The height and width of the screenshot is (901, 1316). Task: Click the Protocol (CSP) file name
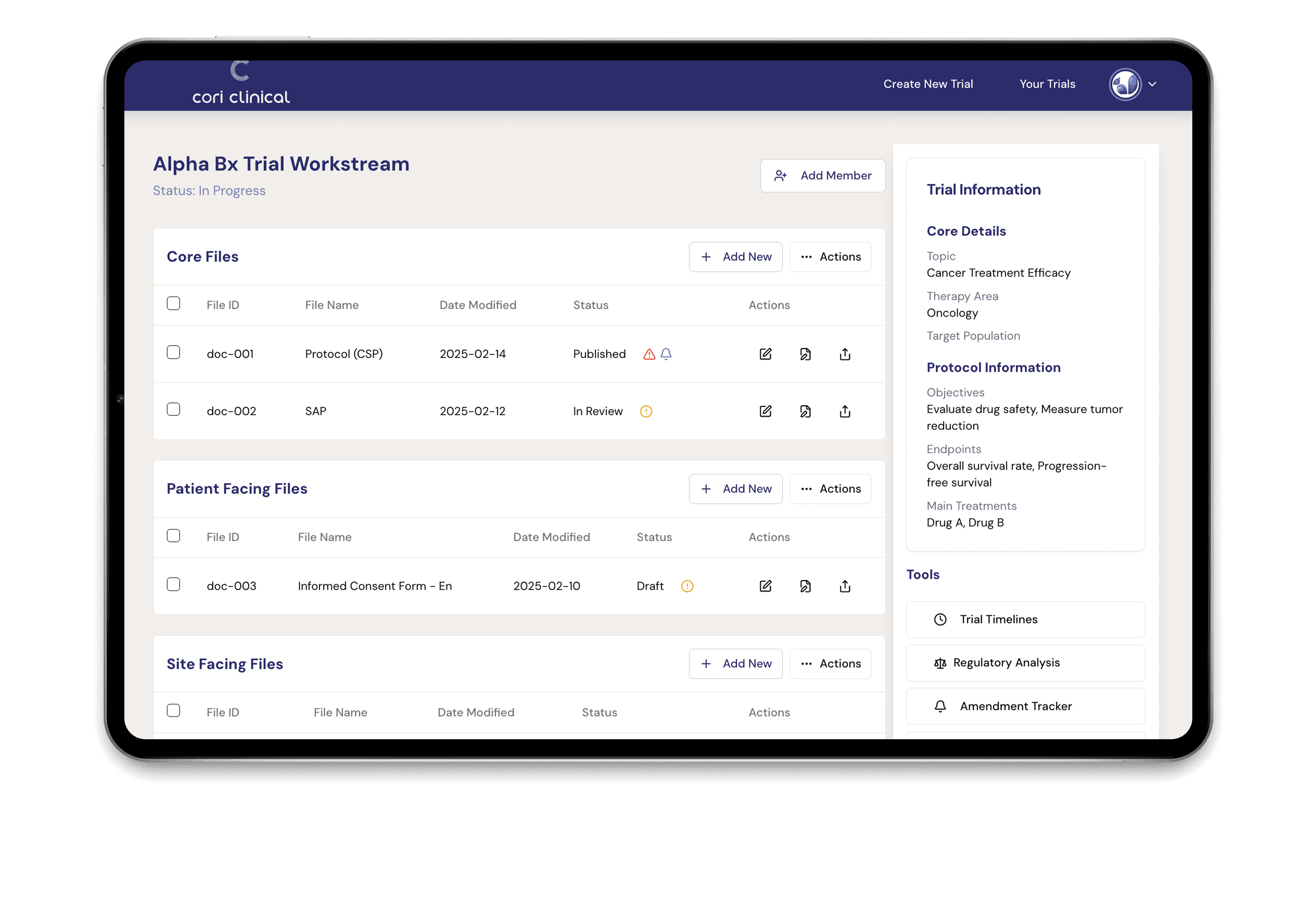click(x=344, y=354)
